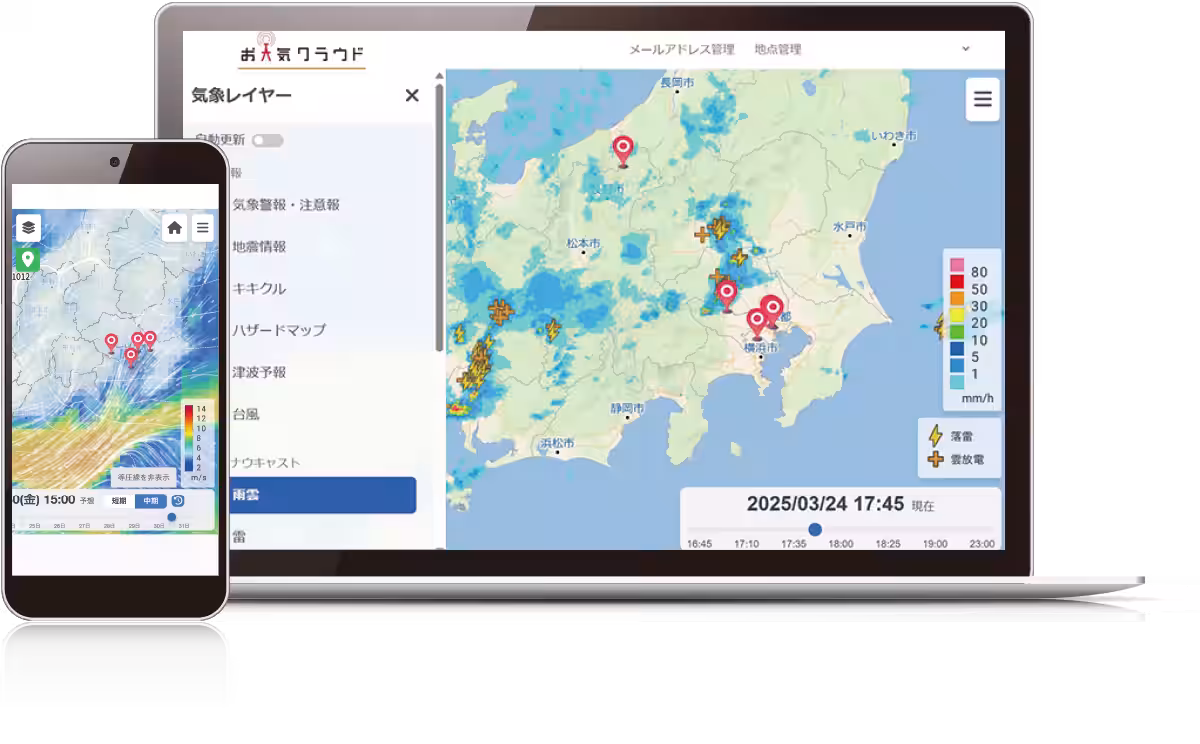Tap the green location pin button on the phone
The height and width of the screenshot is (744, 1200).
tap(28, 258)
